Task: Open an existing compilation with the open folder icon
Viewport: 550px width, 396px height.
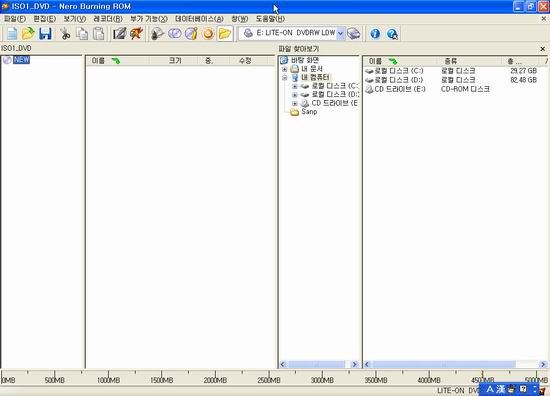Action: tap(28, 34)
